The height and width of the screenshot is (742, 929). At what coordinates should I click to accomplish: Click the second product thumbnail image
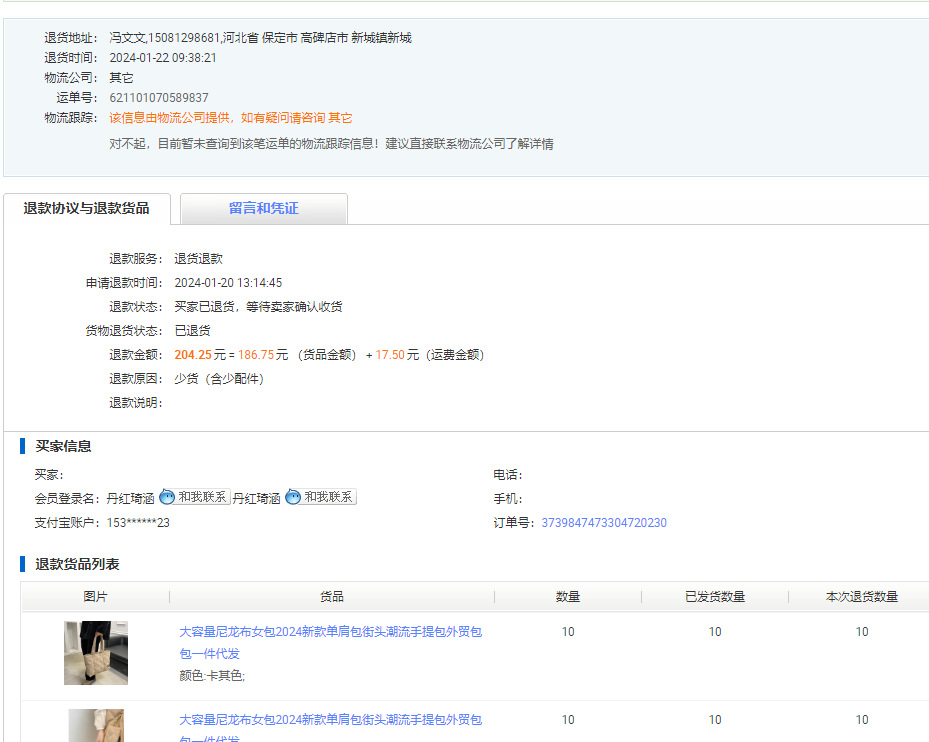tap(96, 726)
